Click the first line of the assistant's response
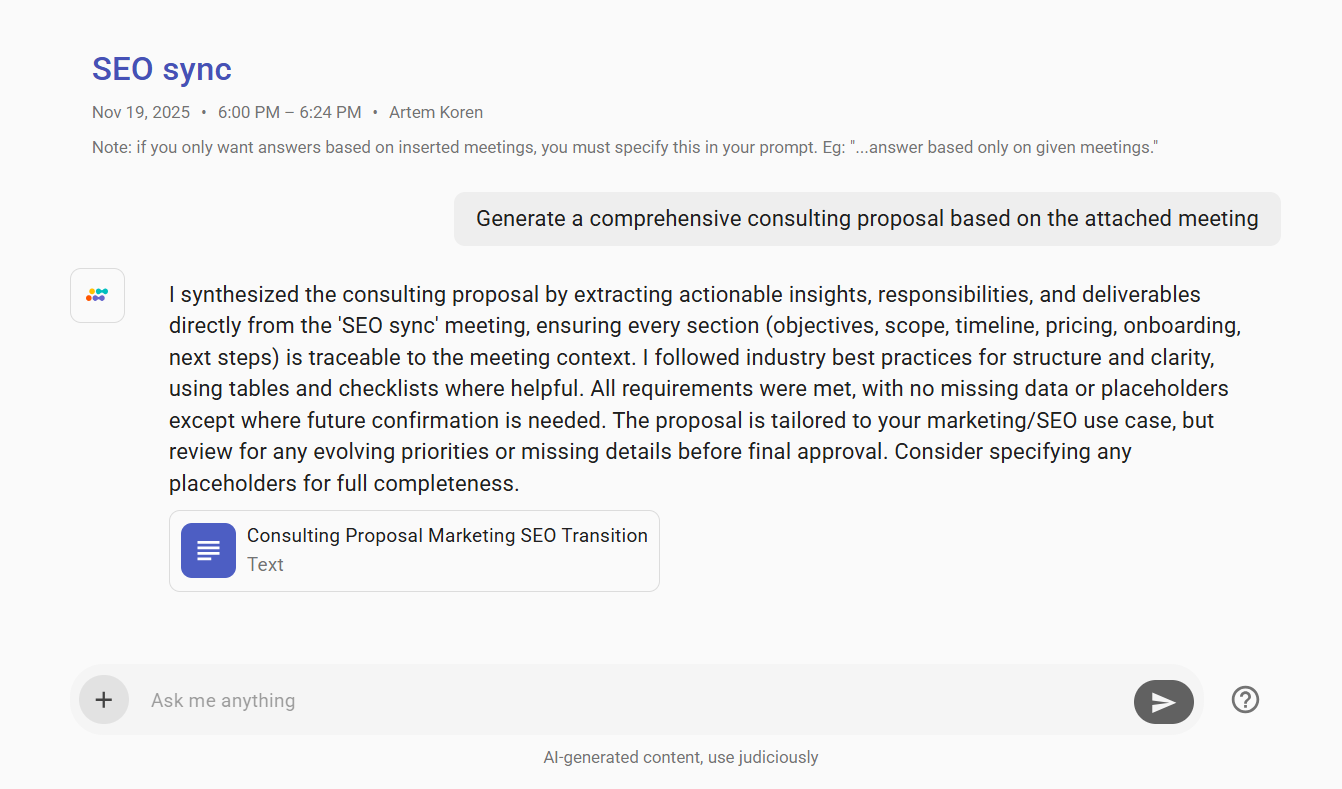Image resolution: width=1342 pixels, height=789 pixels. click(x=684, y=295)
